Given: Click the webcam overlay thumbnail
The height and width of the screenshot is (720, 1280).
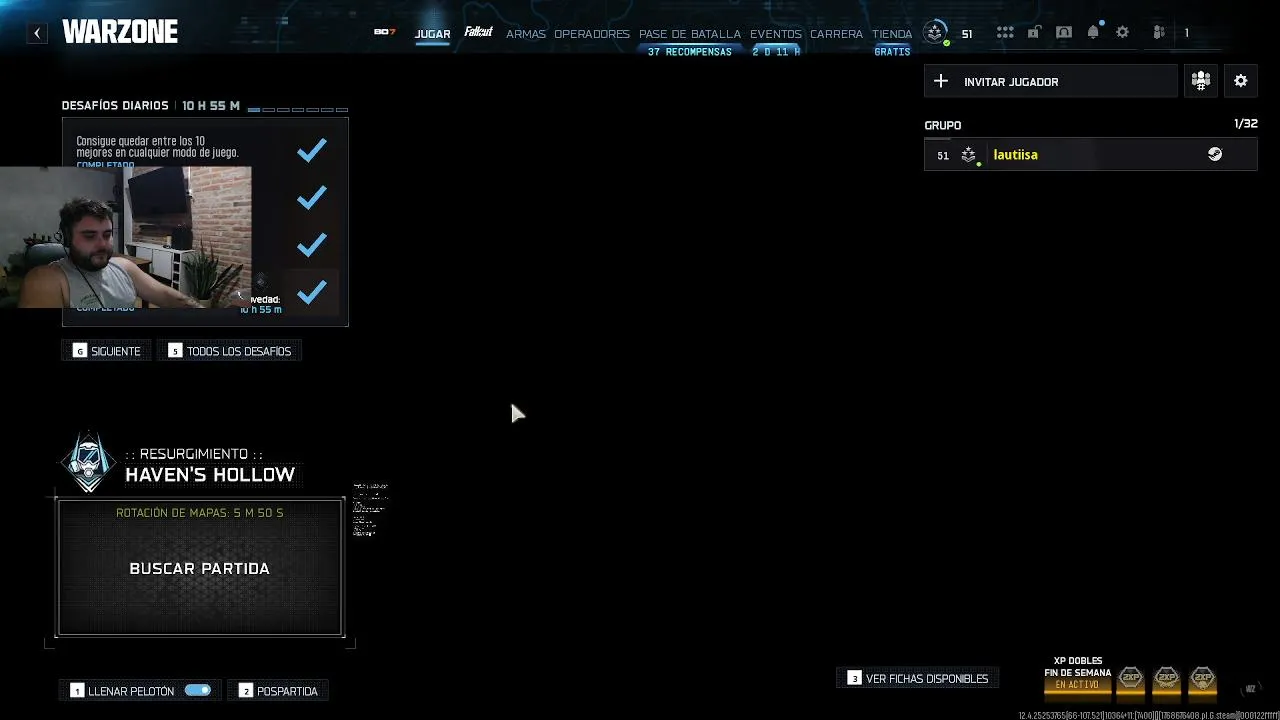Looking at the screenshot, I should tap(125, 237).
